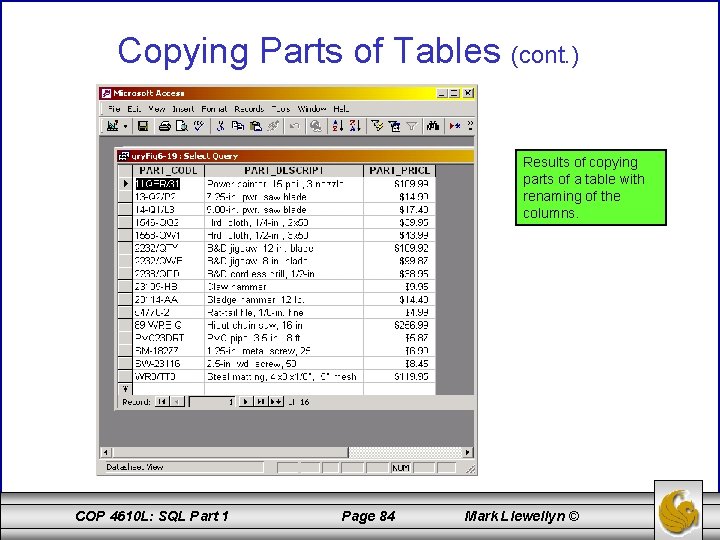Run the Spelling check icon

click(x=198, y=126)
